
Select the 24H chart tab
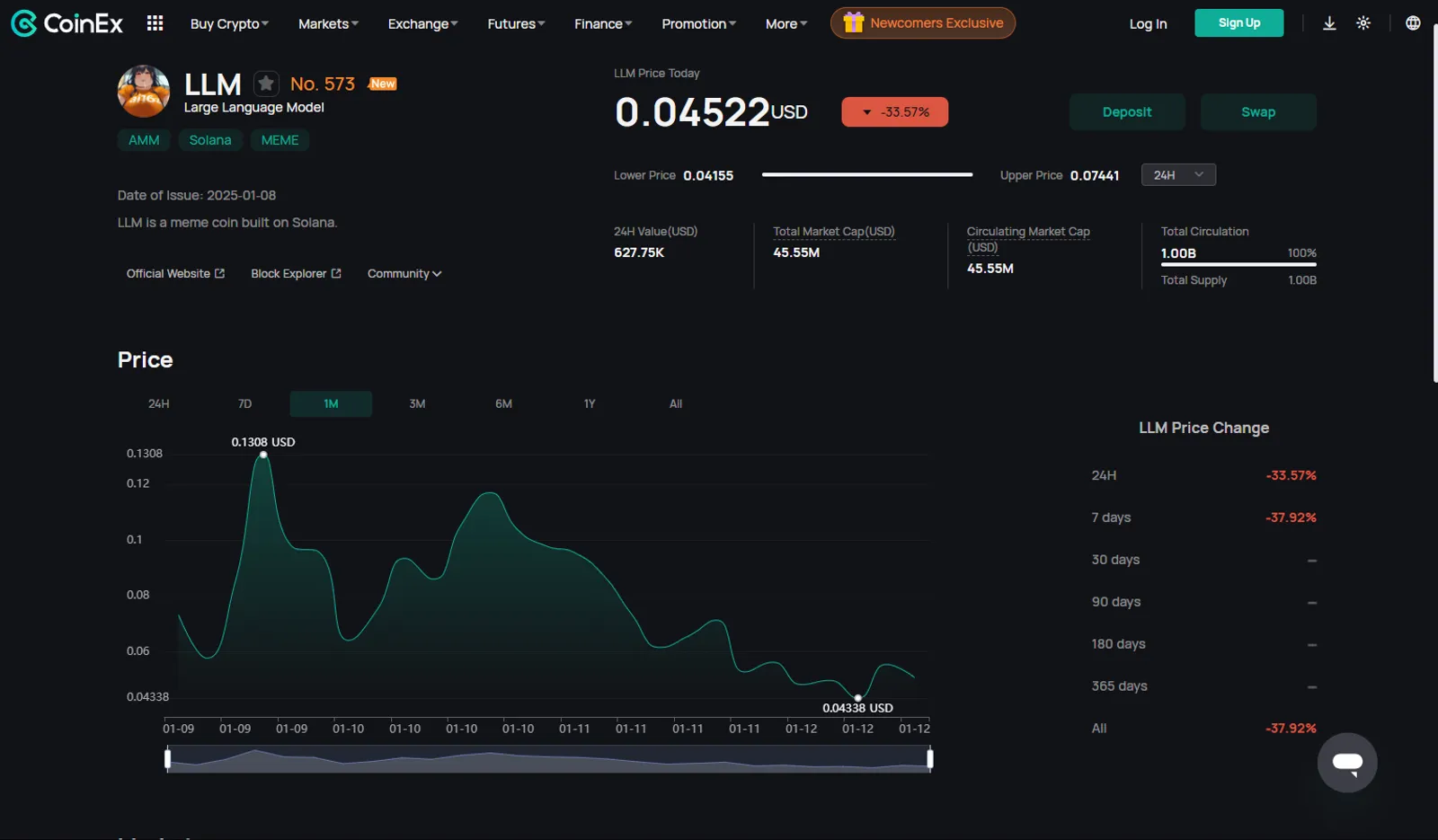click(x=159, y=403)
